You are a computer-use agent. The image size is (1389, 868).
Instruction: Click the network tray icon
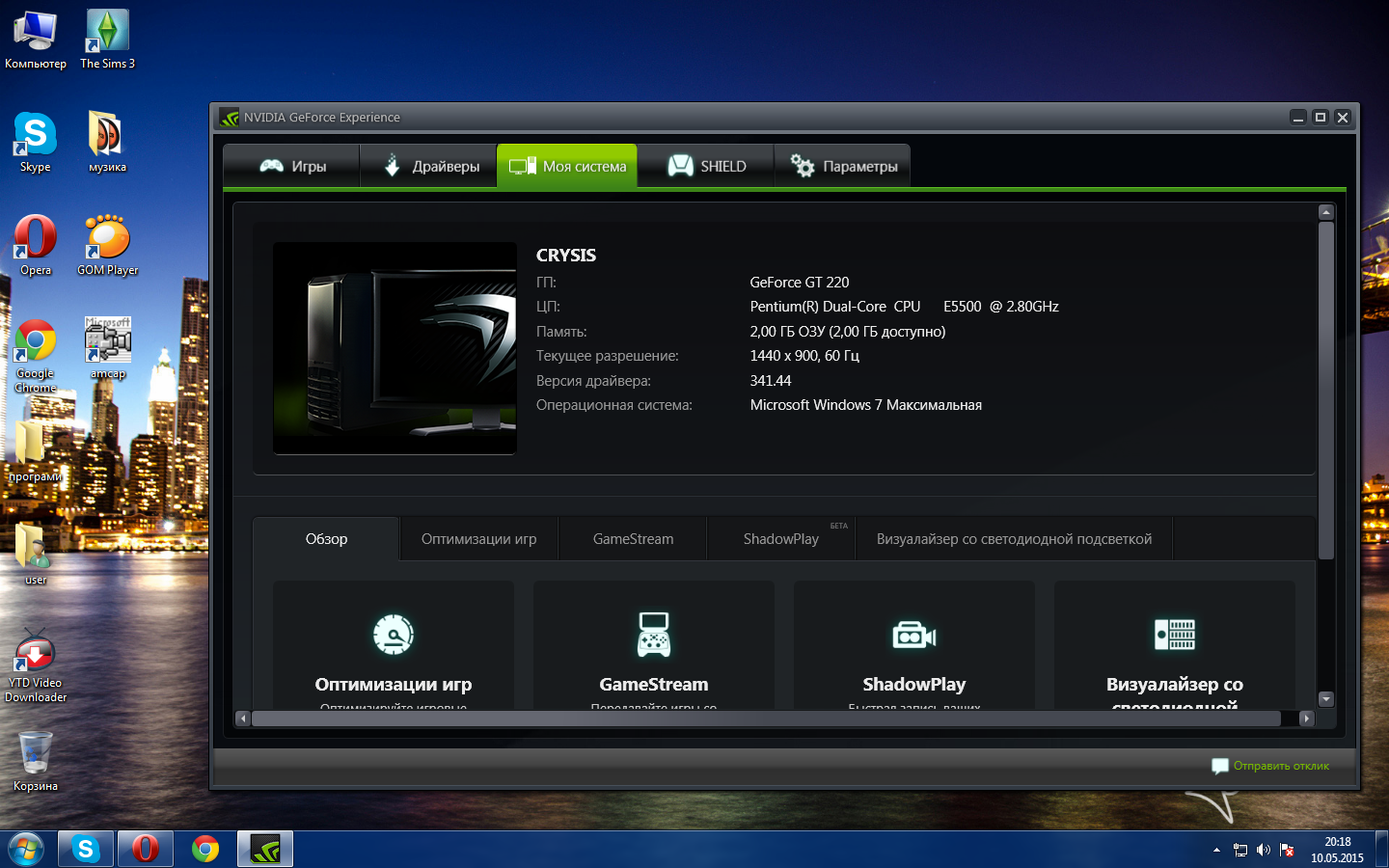(1240, 850)
